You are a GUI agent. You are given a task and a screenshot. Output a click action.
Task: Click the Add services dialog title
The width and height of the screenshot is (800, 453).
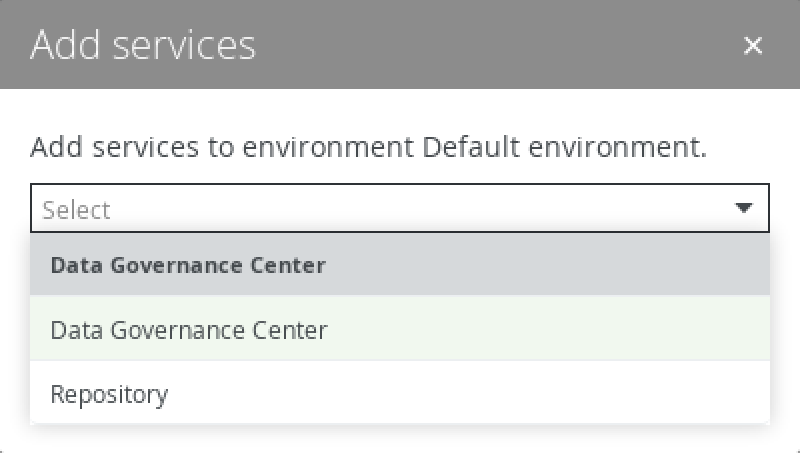pos(143,45)
